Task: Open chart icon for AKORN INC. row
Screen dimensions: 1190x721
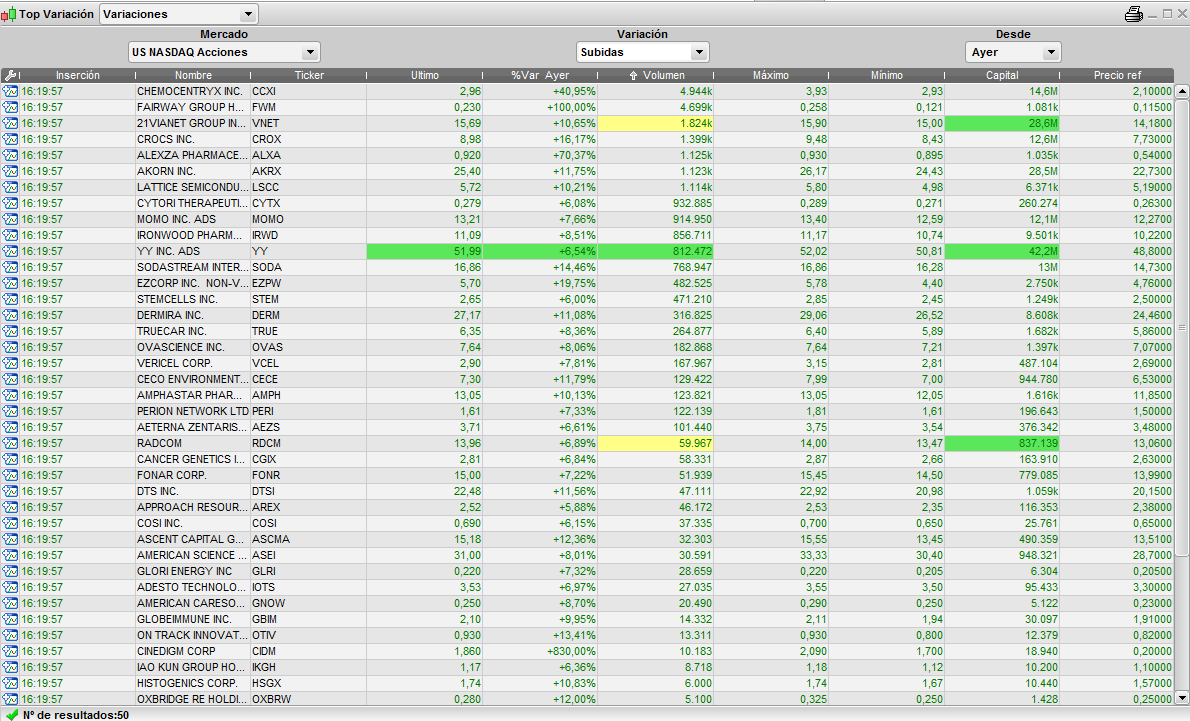Action: pyautogui.click(x=11, y=171)
